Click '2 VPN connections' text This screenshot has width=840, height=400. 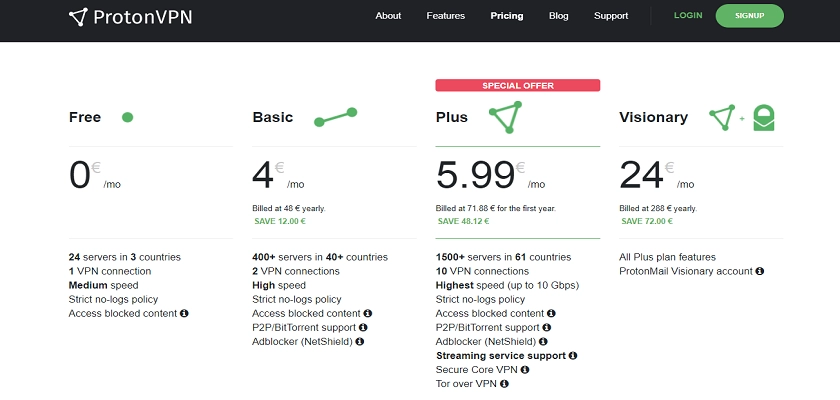coord(296,271)
